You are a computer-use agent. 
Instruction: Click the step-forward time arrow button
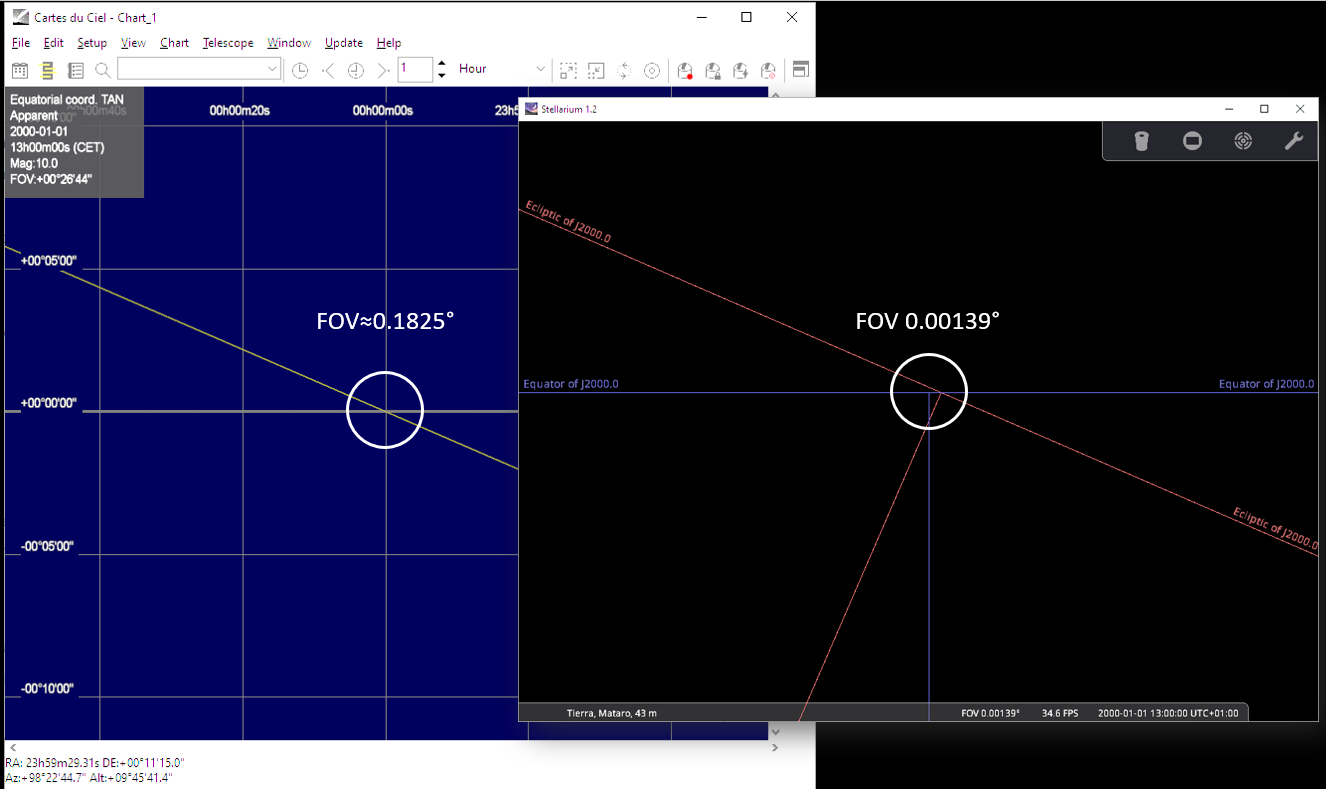coord(383,70)
